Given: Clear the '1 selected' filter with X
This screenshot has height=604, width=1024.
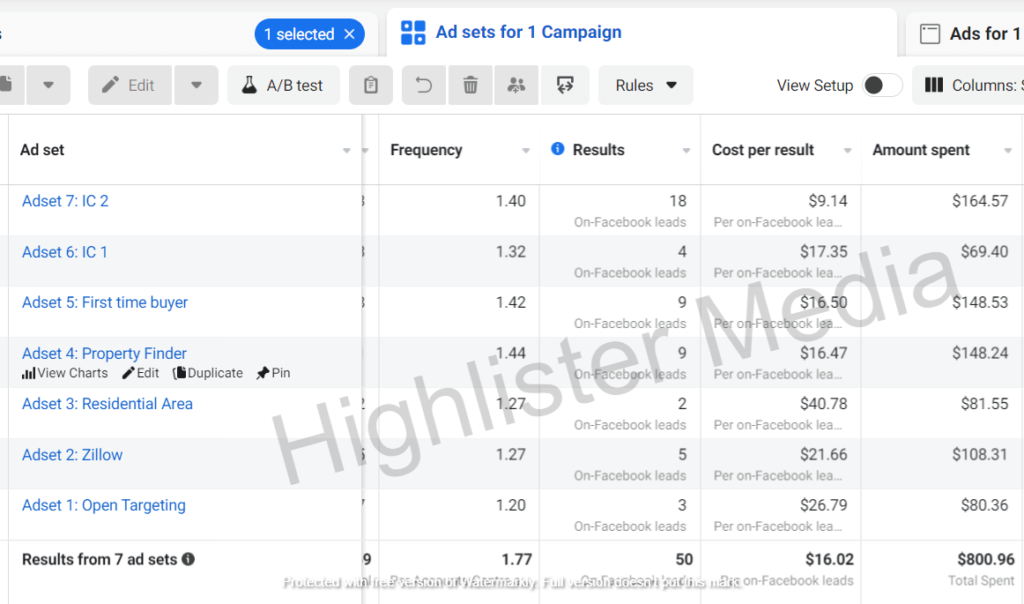Looking at the screenshot, I should [349, 34].
